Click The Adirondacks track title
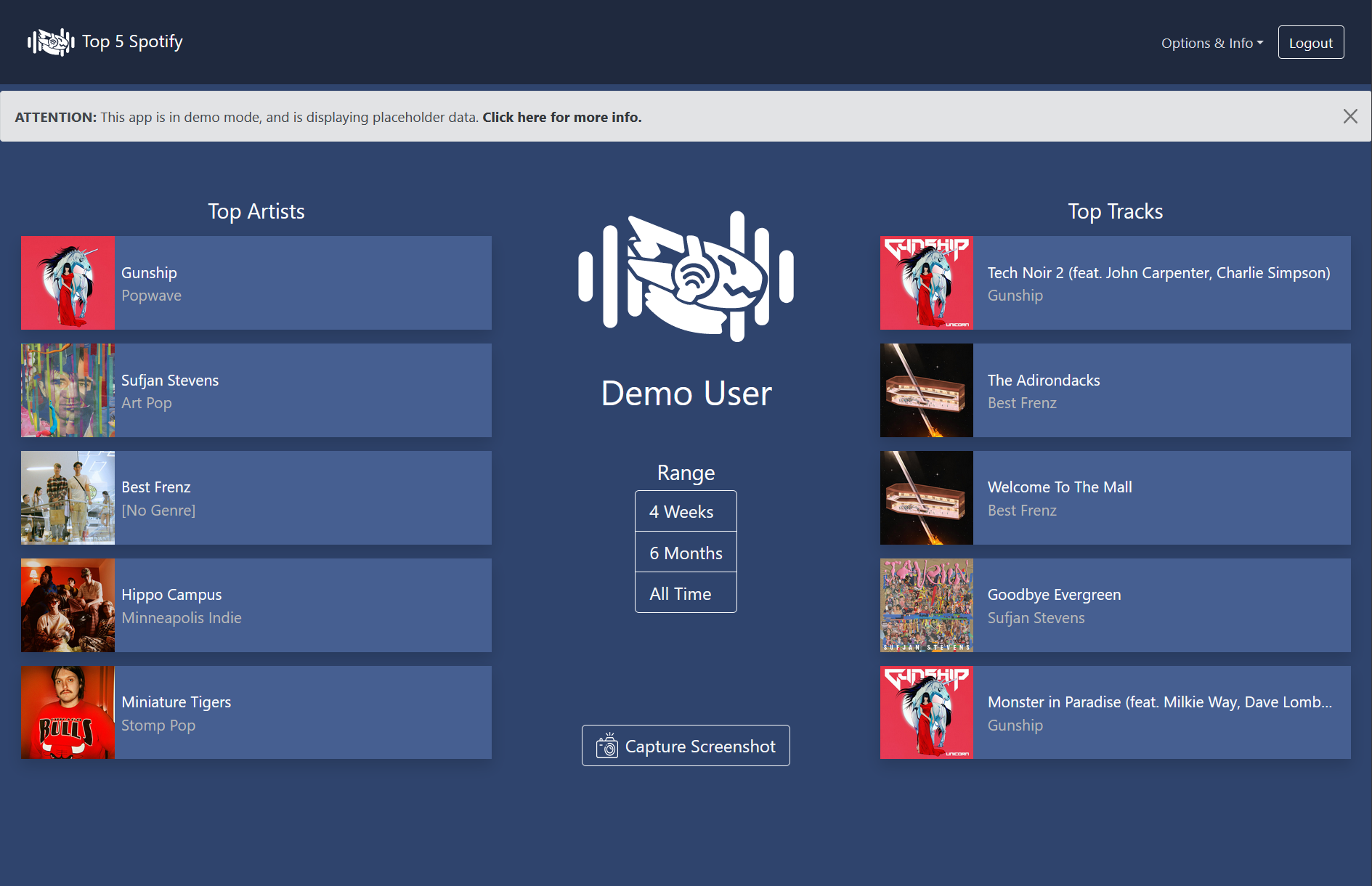 1044,380
